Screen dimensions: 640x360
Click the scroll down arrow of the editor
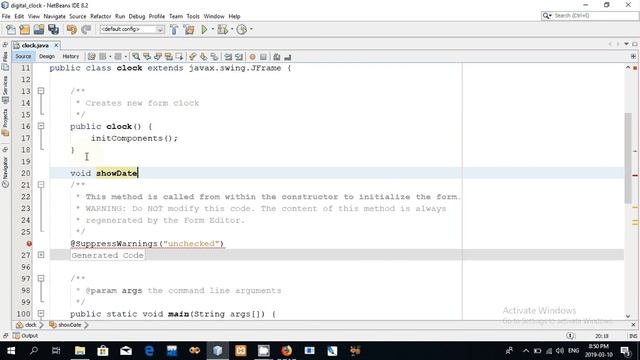pos(628,316)
